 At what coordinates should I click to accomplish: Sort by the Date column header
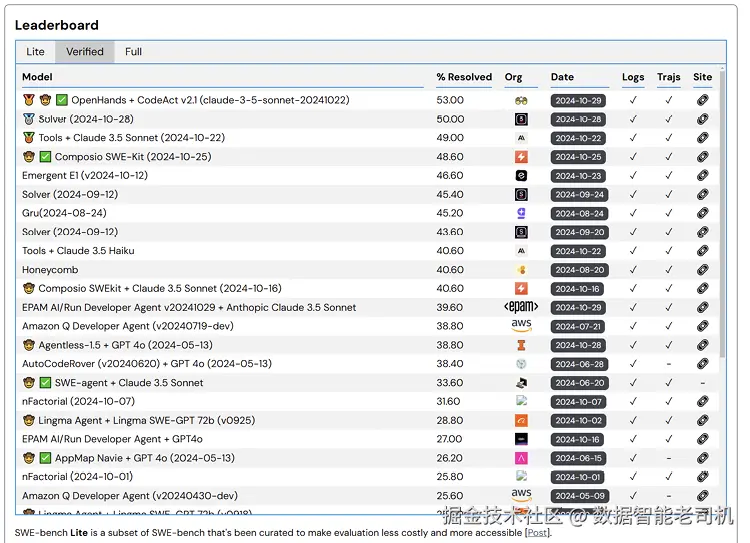(562, 77)
